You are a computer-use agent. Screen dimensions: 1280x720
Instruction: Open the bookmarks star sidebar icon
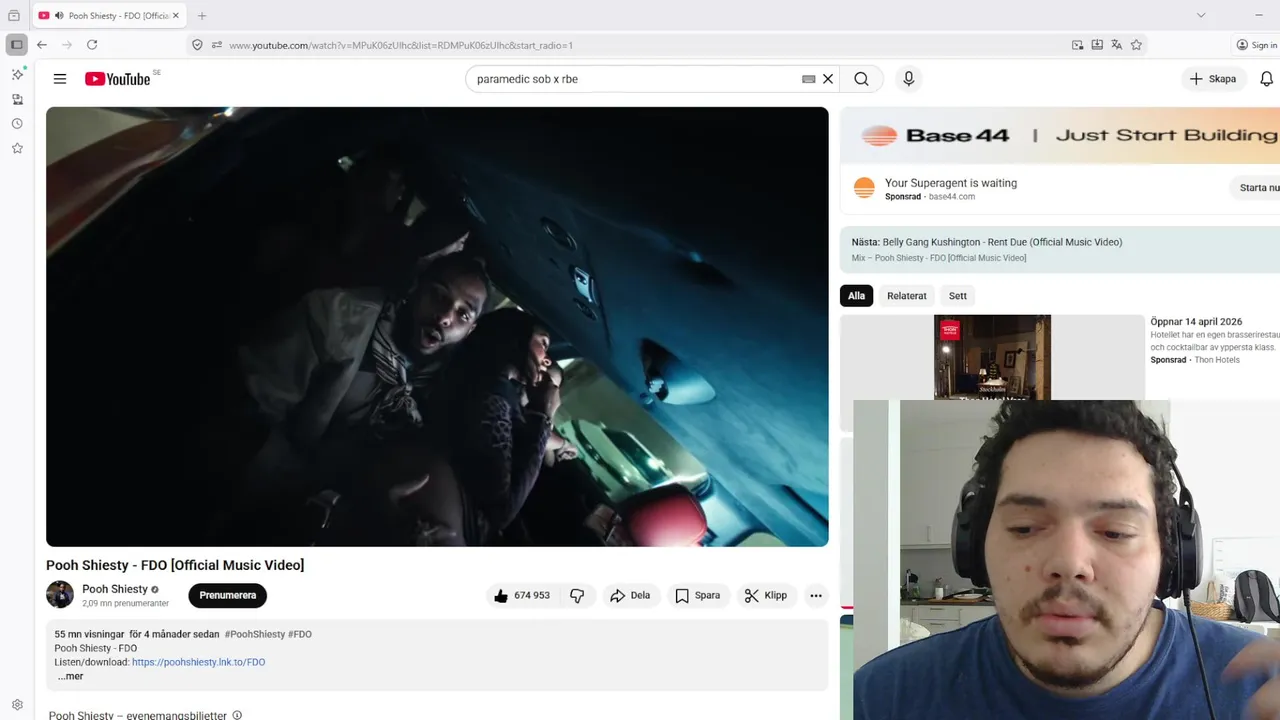[17, 148]
